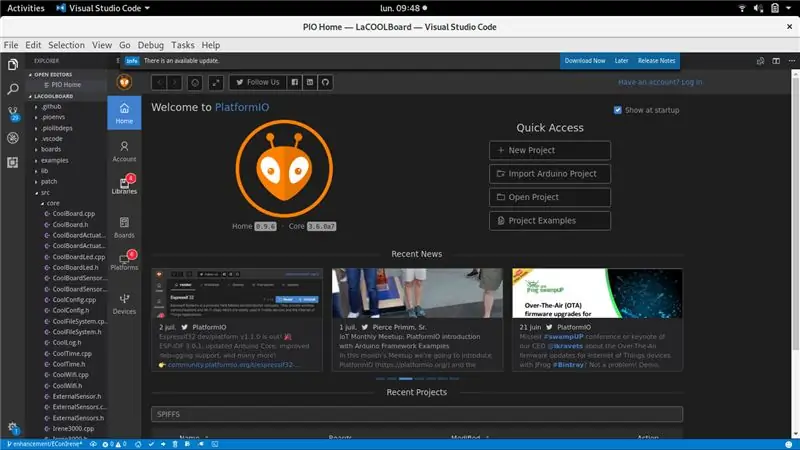The image size is (800, 450).
Task: Open the Edit menu
Action: point(33,45)
